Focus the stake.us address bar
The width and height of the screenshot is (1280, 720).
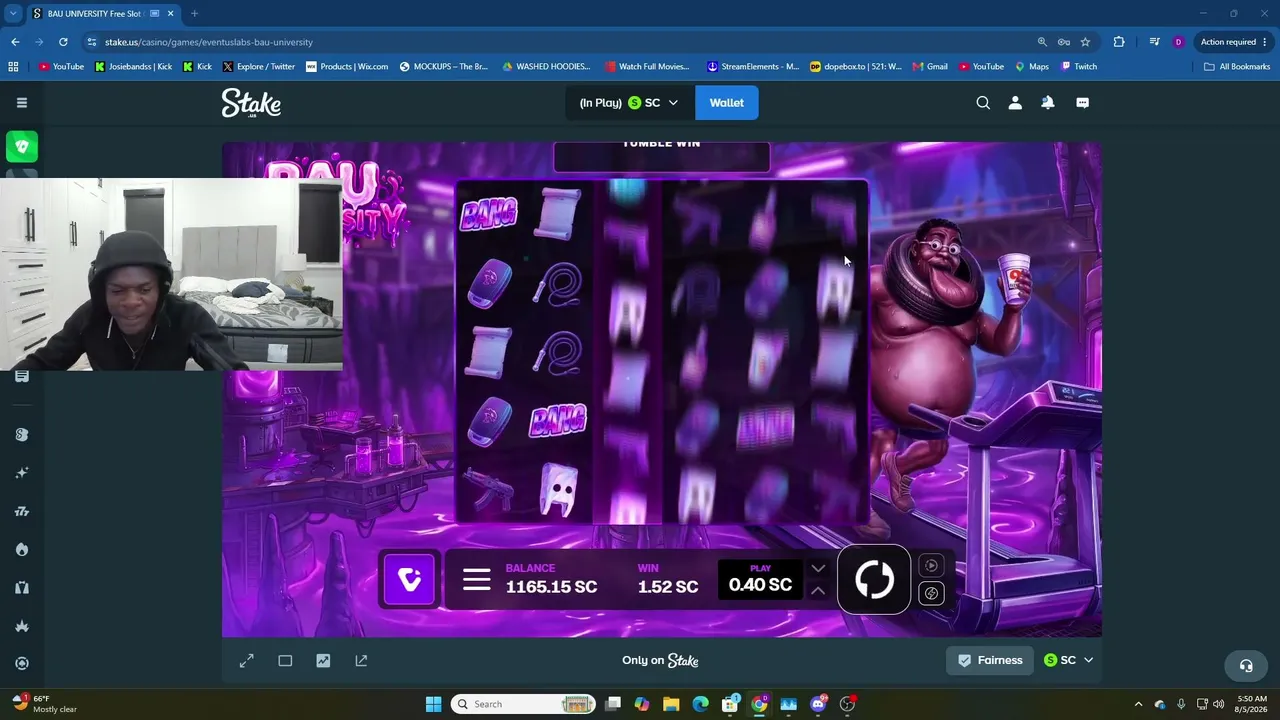tap(560, 42)
